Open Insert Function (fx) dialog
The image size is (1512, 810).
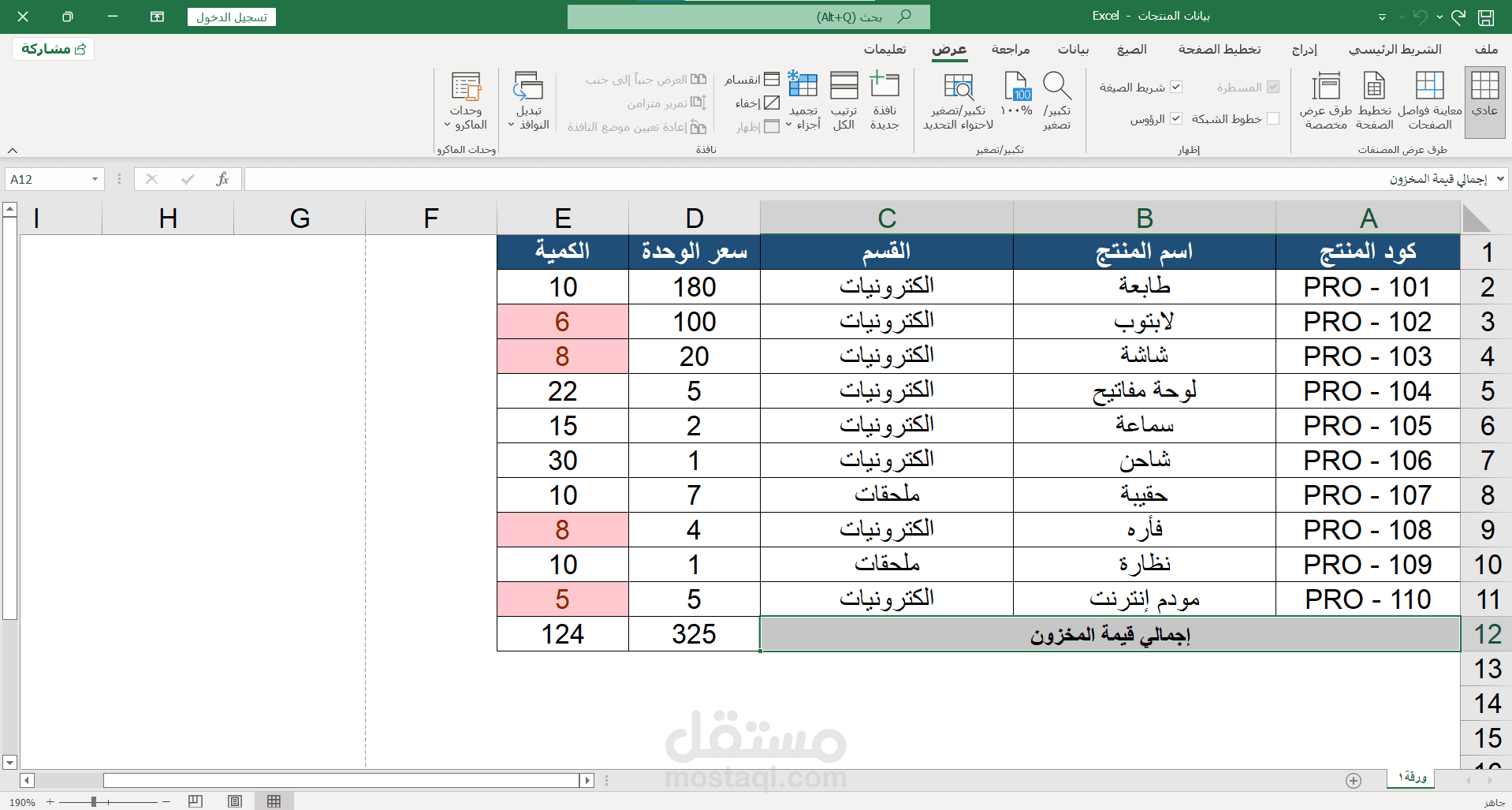pyautogui.click(x=223, y=180)
